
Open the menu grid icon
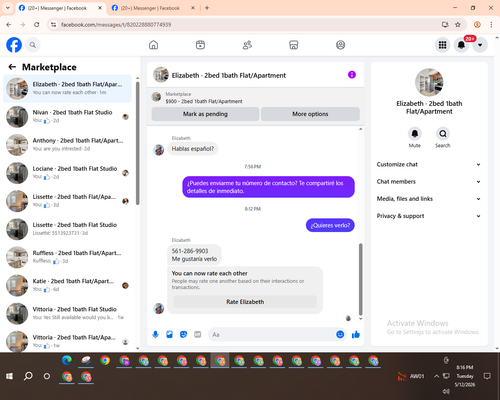point(442,45)
